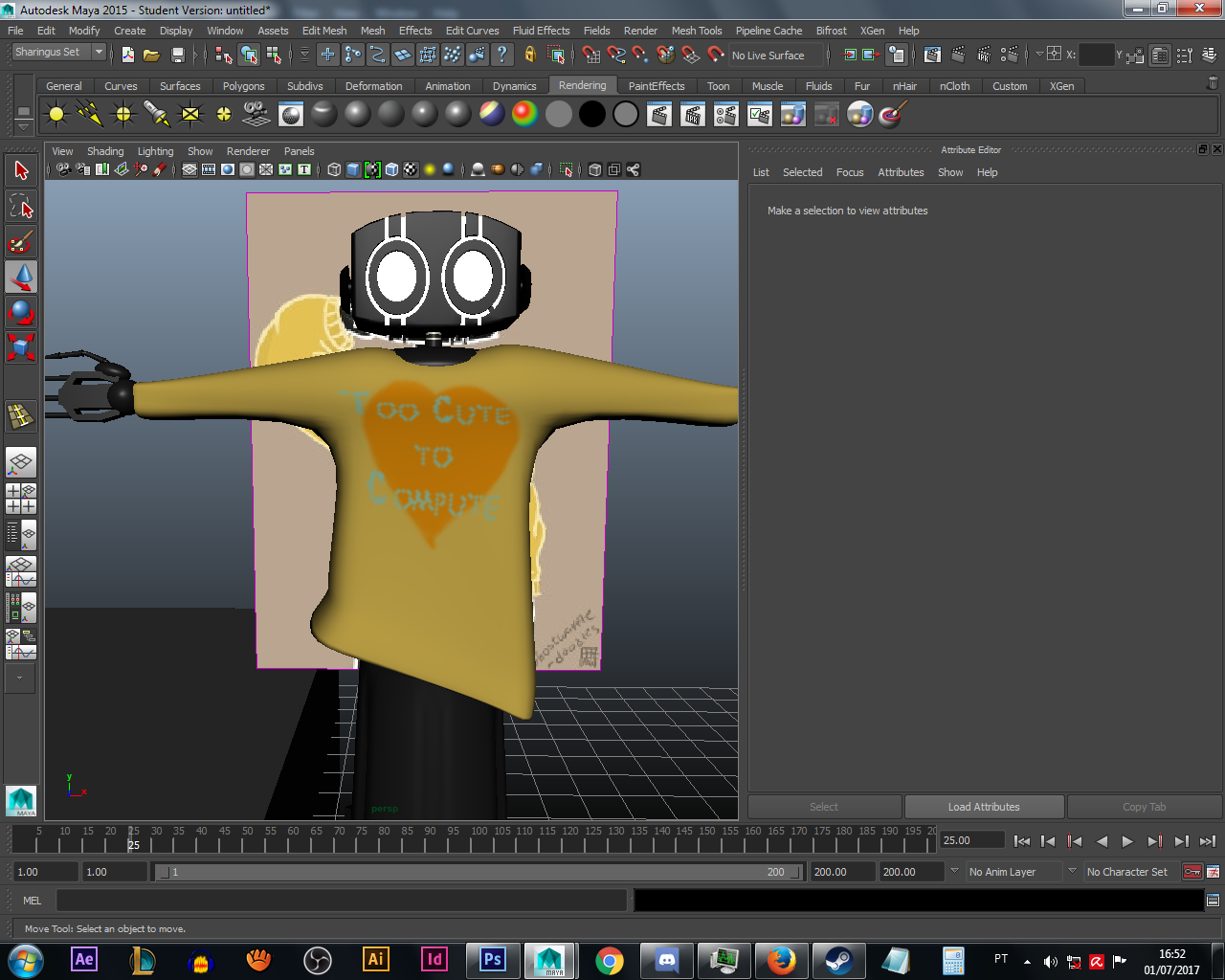
Task: Toggle grid visibility in the viewport panel bar
Action: (189, 169)
